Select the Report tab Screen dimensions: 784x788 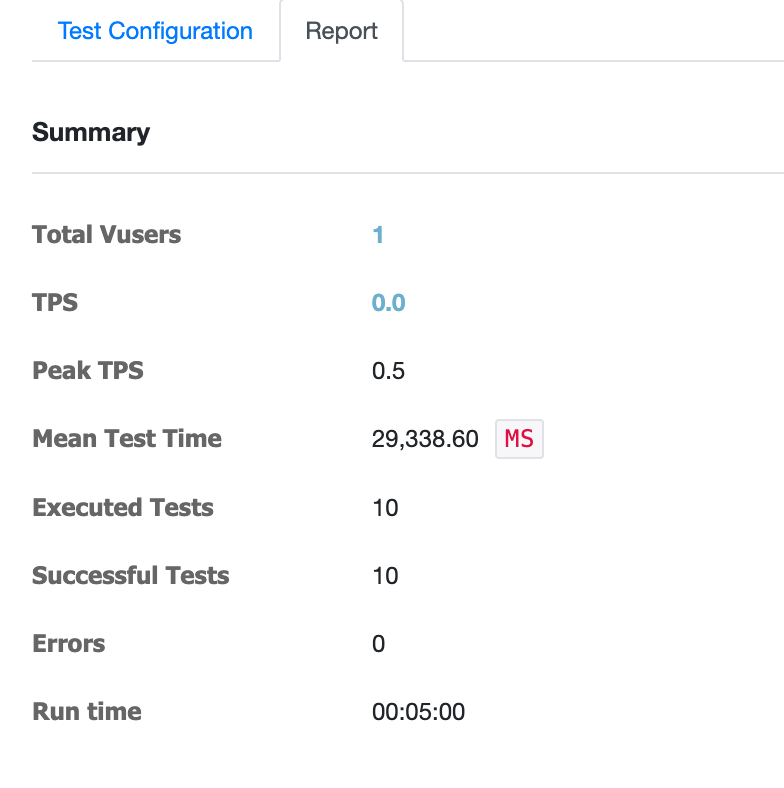point(342,31)
